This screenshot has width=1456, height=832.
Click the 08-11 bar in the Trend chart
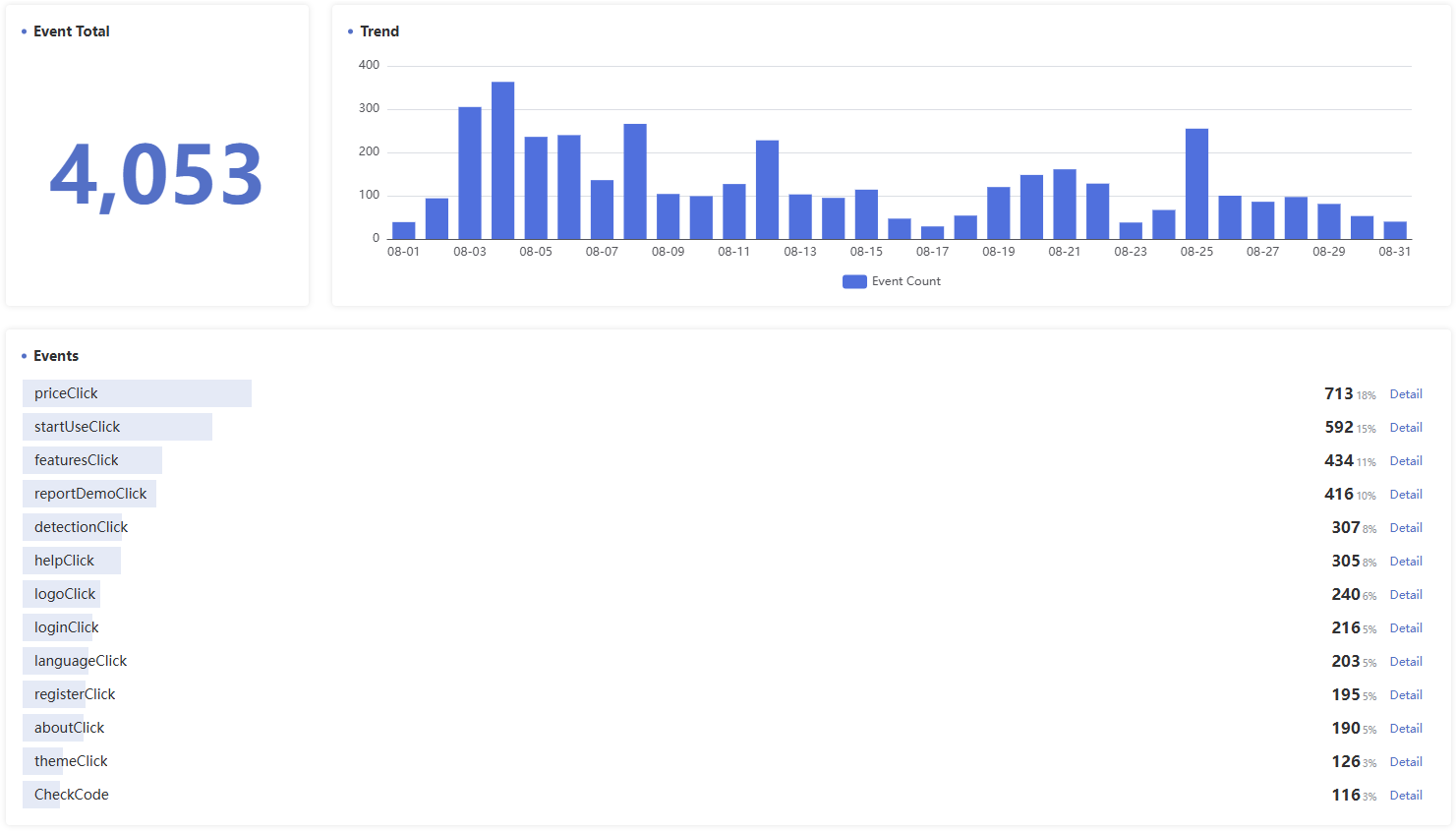(x=734, y=211)
